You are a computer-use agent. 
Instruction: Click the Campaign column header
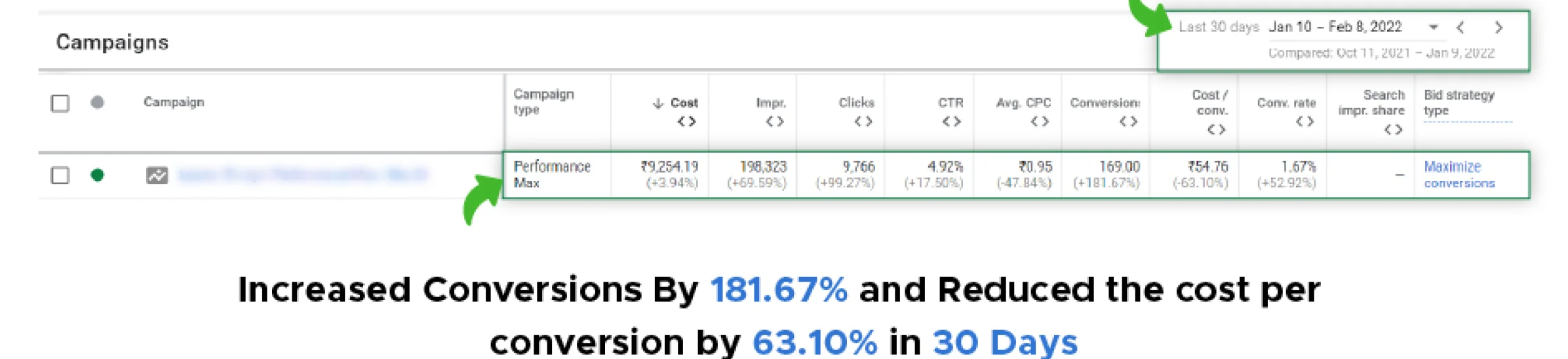(x=174, y=102)
